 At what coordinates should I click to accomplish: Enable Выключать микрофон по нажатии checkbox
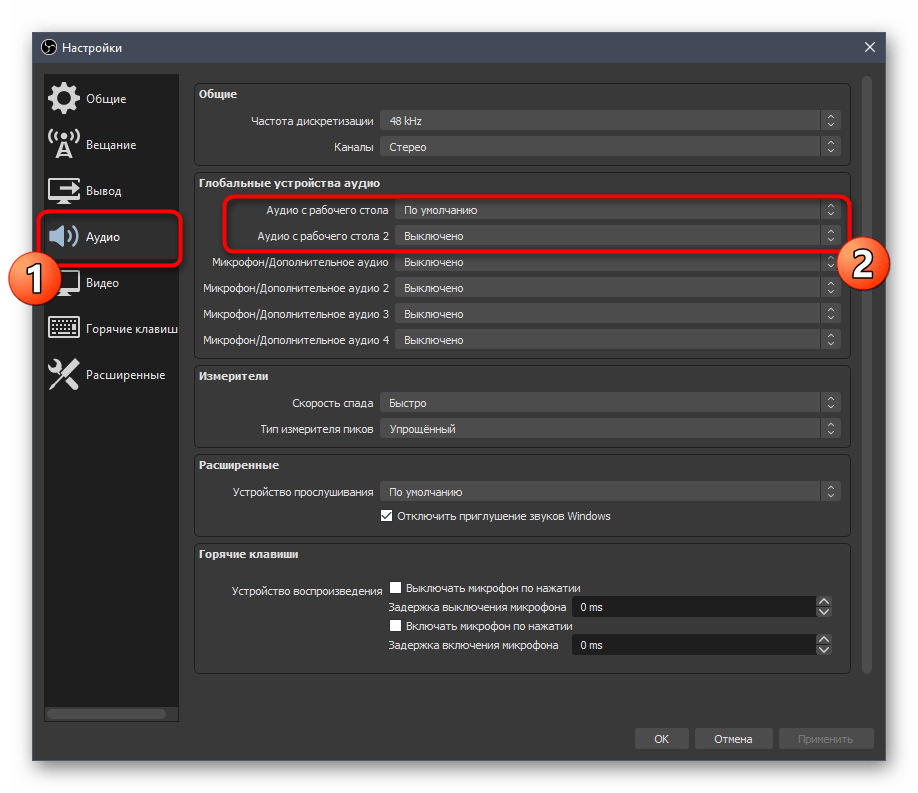point(396,588)
